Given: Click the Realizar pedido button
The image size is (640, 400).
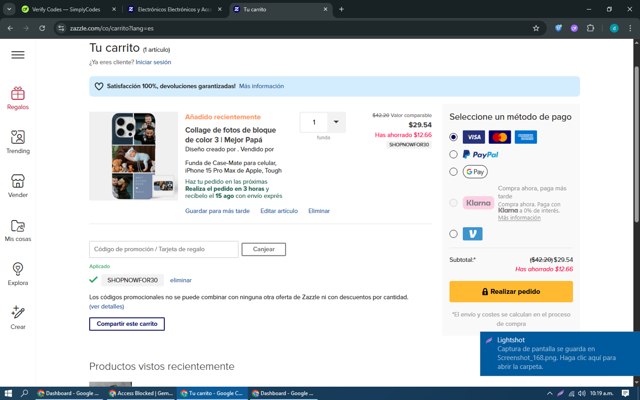Looking at the screenshot, I should [511, 291].
